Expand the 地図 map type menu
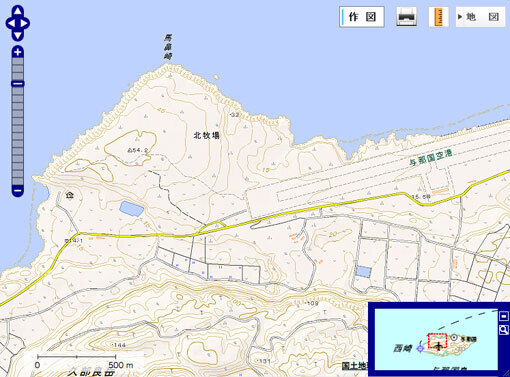This screenshot has width=510, height=377. pos(480,17)
